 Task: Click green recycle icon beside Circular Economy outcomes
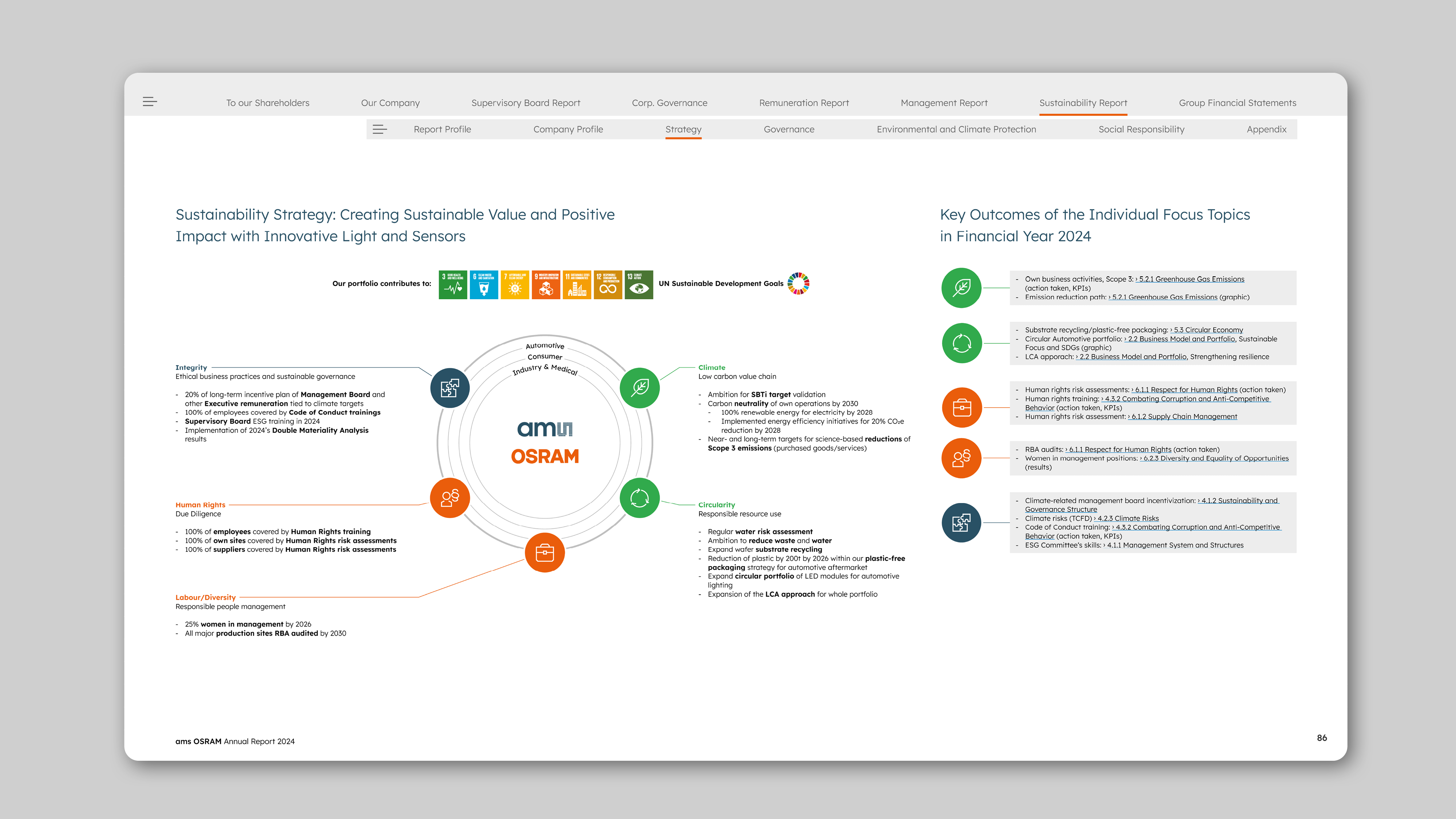961,343
